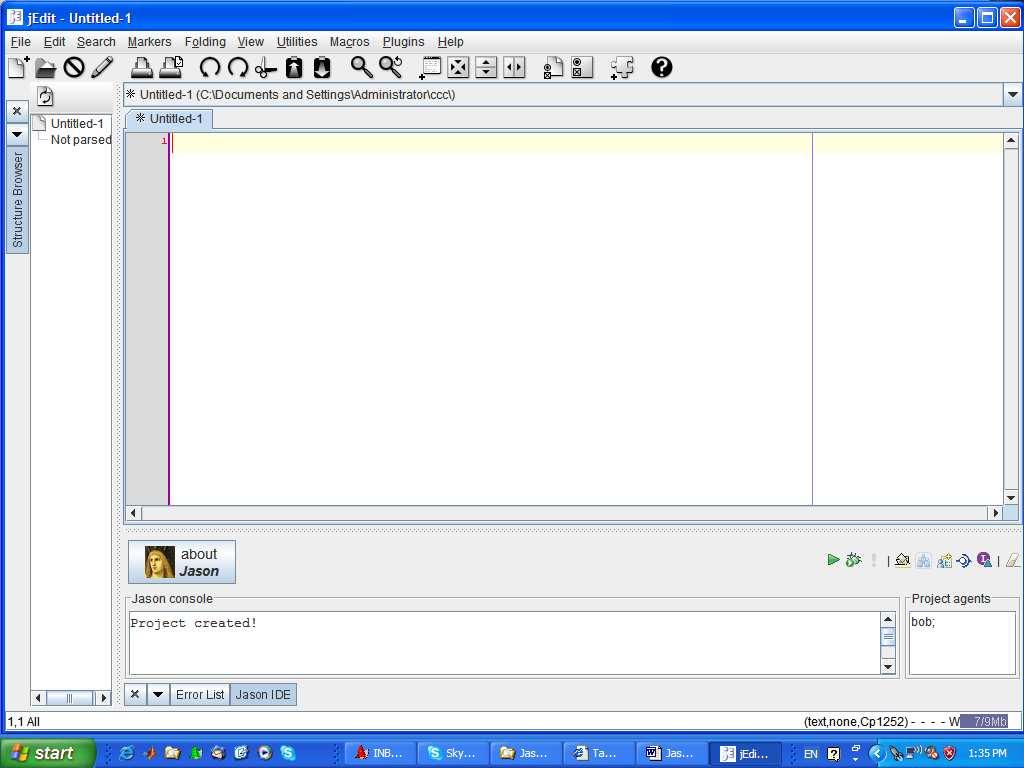Open the Plugins menu
1024x768 pixels.
pos(404,42)
